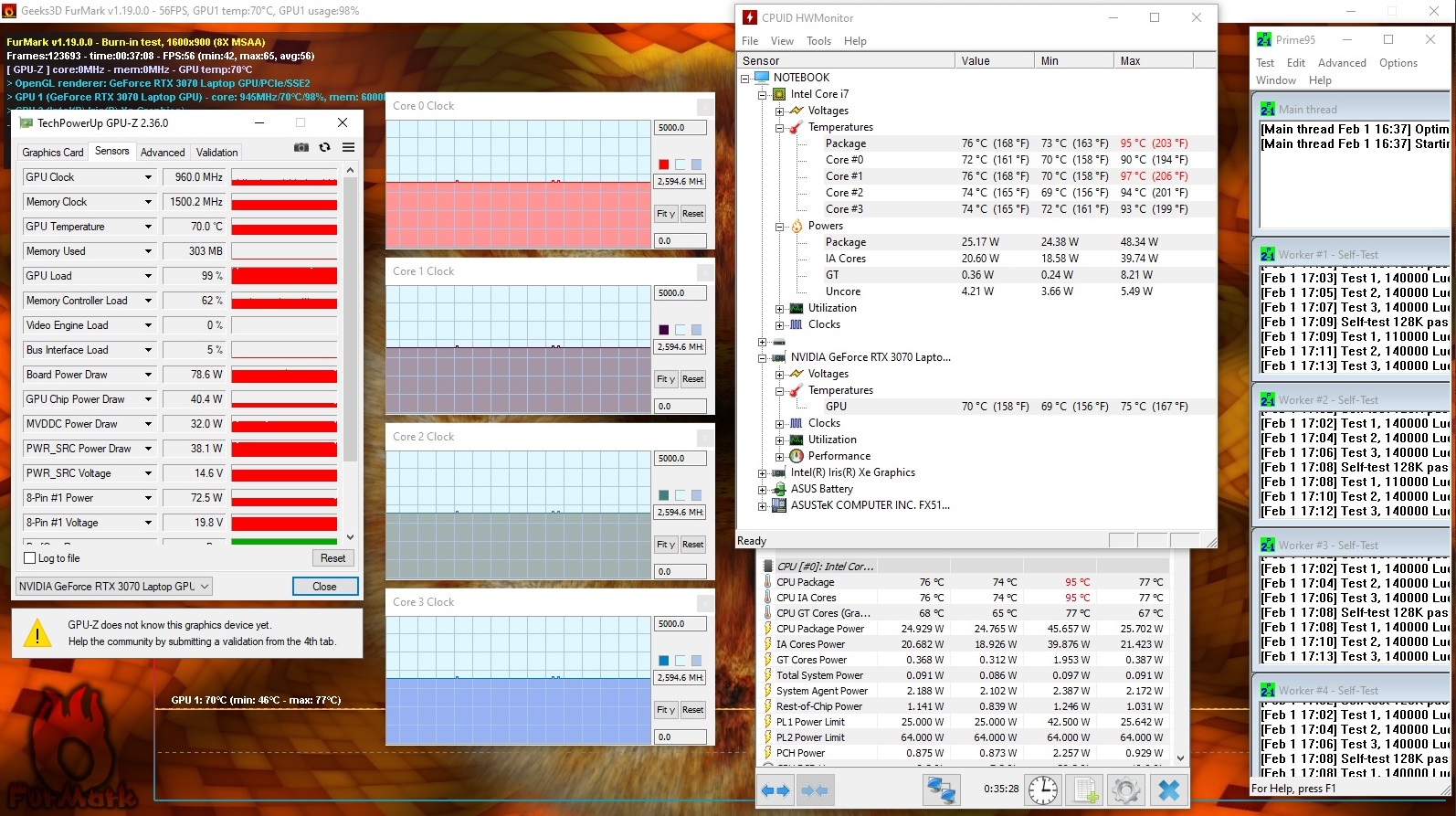The height and width of the screenshot is (816, 1456).
Task: Click the GPU-Z warning triangle icon
Action: coord(37,633)
